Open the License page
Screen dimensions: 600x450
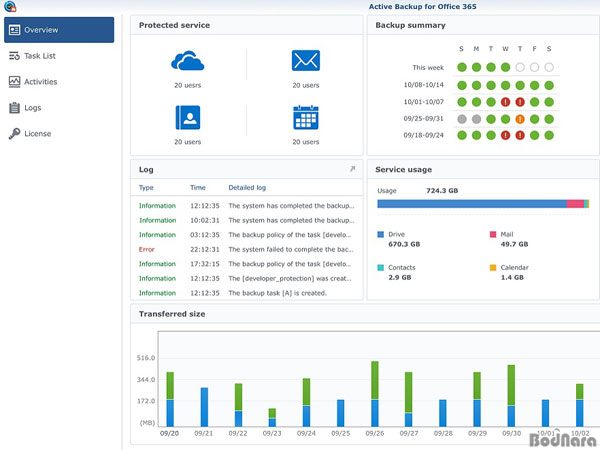click(x=38, y=134)
